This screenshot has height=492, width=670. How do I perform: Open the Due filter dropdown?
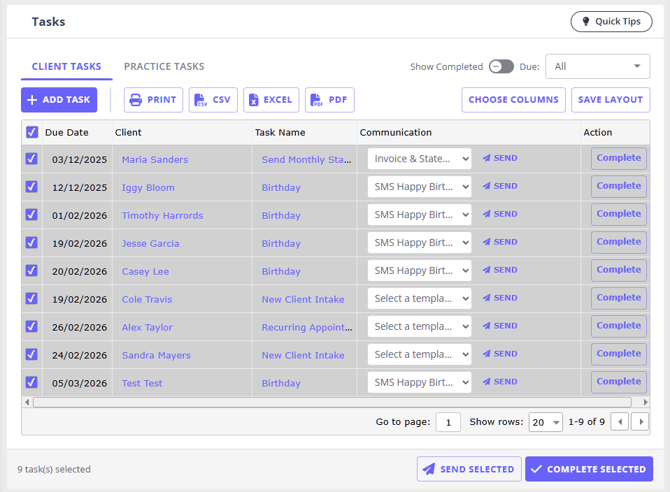597,67
